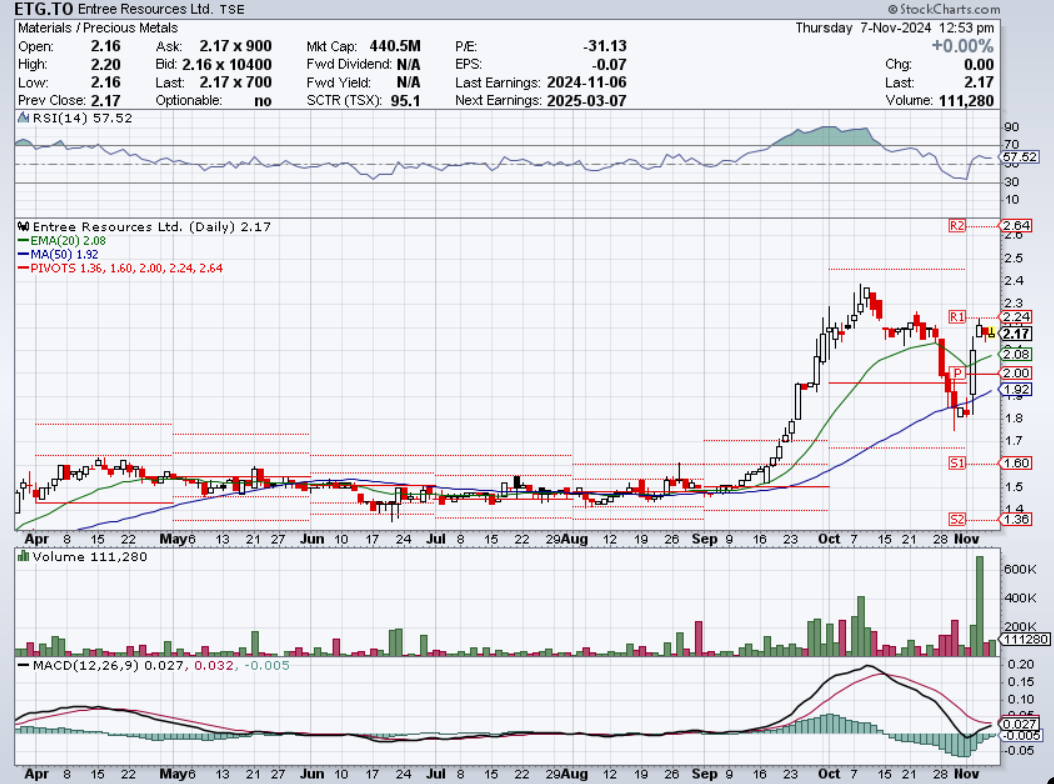Click the 2.24 pivot price tag
The width and height of the screenshot is (1054, 784).
[1016, 317]
